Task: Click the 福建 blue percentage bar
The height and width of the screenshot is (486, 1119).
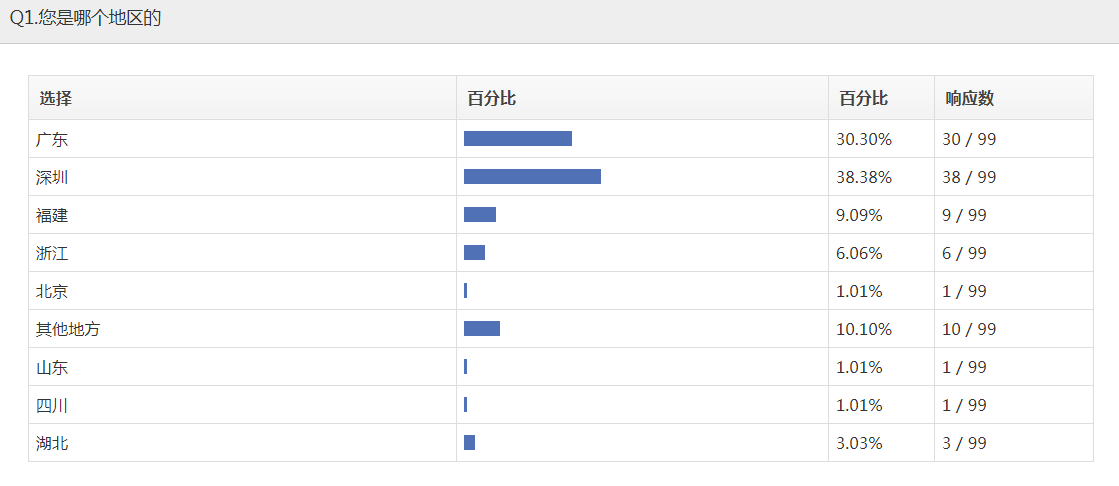Action: coord(480,214)
